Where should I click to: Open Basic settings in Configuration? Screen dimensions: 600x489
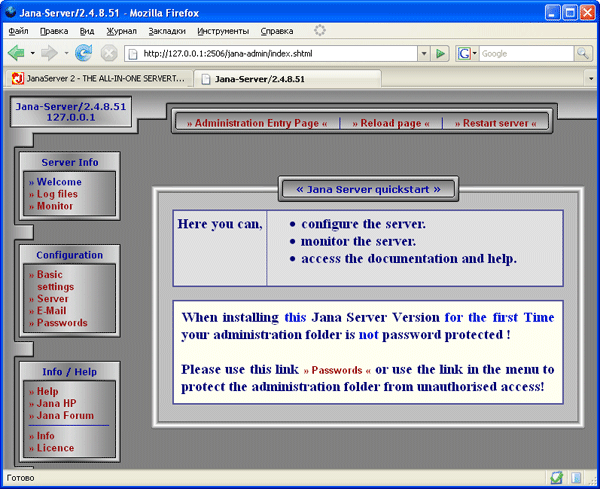point(51,280)
